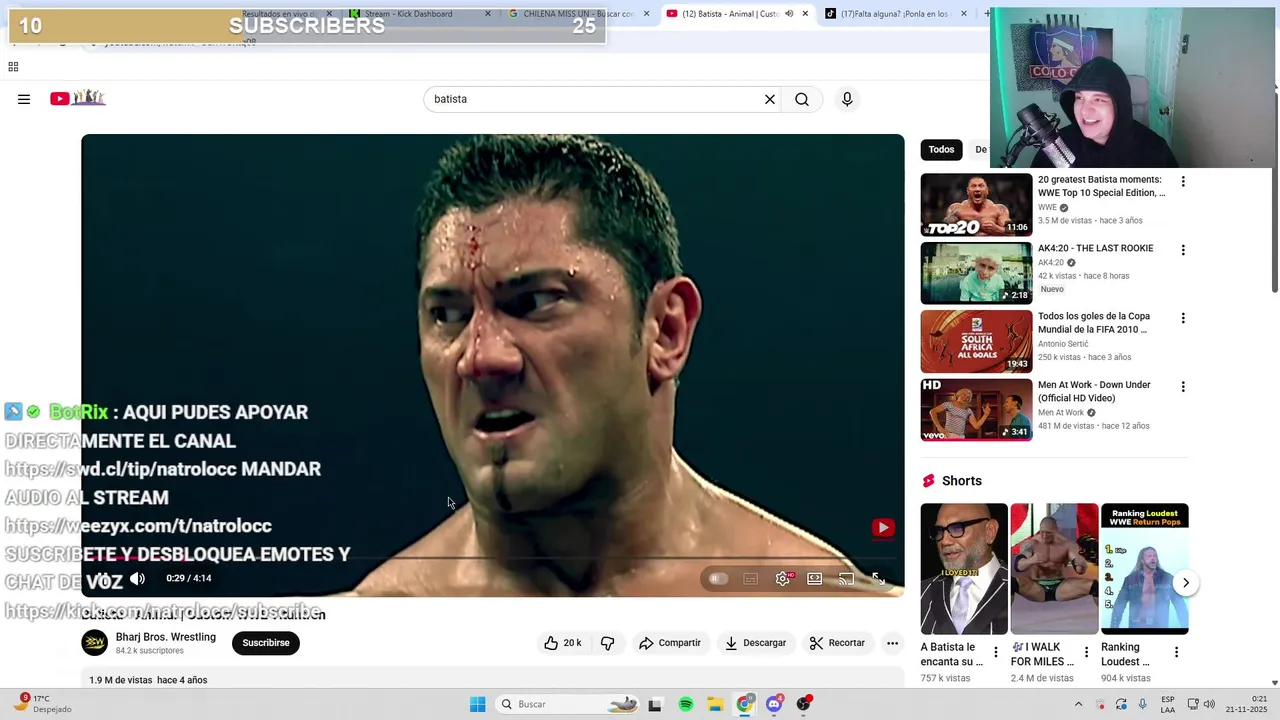Open 'Men At Work - Down Under' thumbnail
The image size is (1280, 720).
[x=976, y=410]
